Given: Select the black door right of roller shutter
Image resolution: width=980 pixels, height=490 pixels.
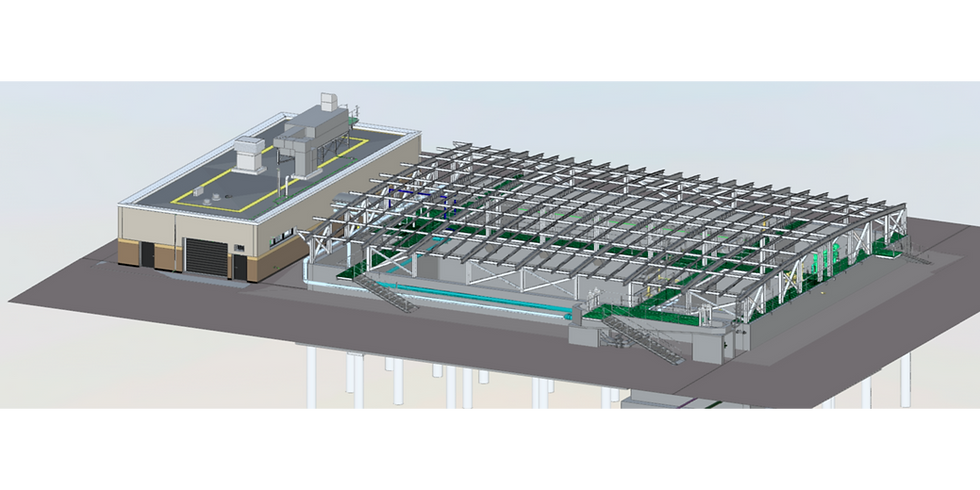Looking at the screenshot, I should [241, 266].
